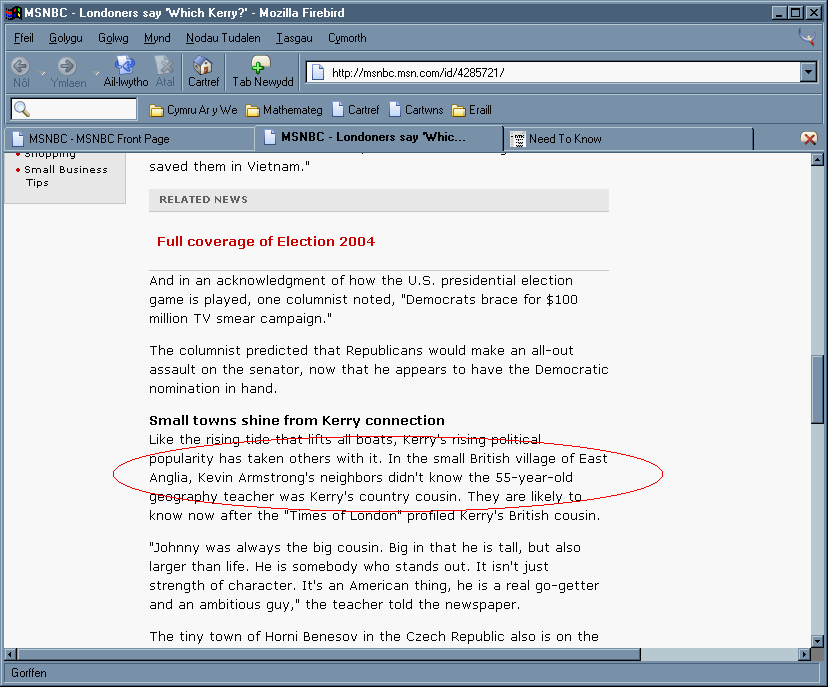
Task: Click RELATED NEWS header text
Action: click(x=203, y=200)
